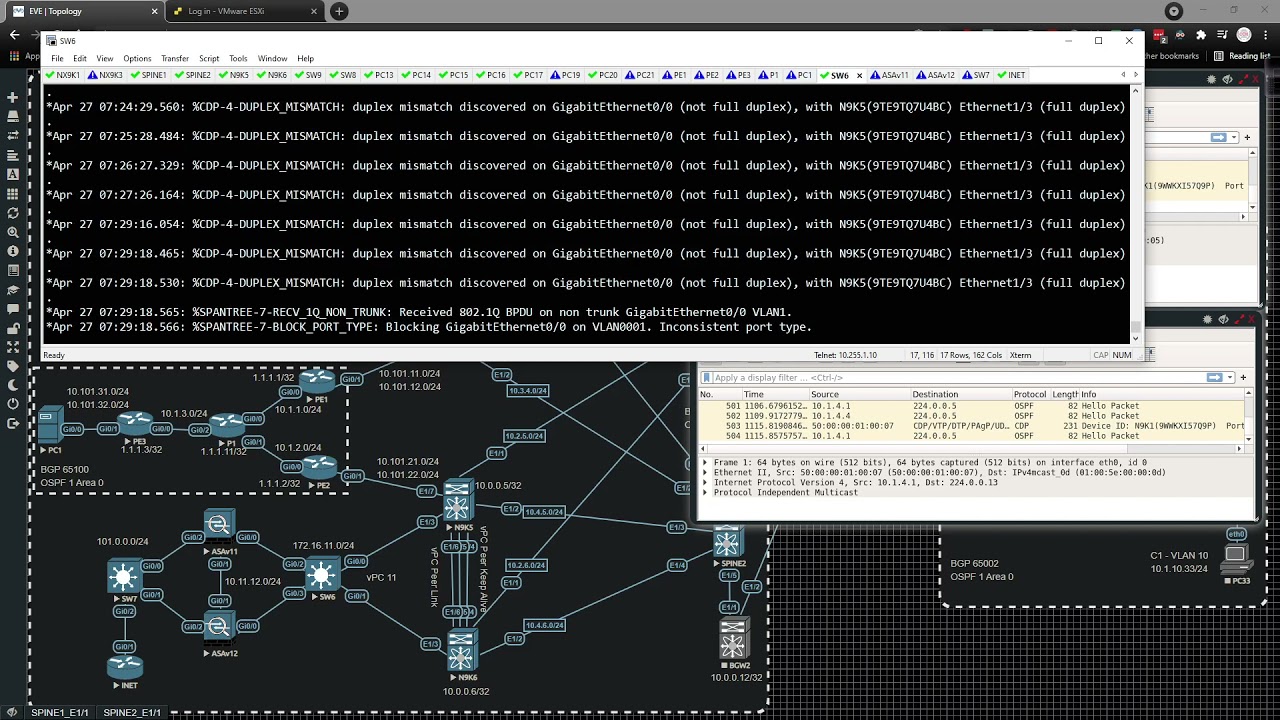This screenshot has width=1280, height=720.
Task: Open the File menu in SW6 terminal
Action: 57,59
